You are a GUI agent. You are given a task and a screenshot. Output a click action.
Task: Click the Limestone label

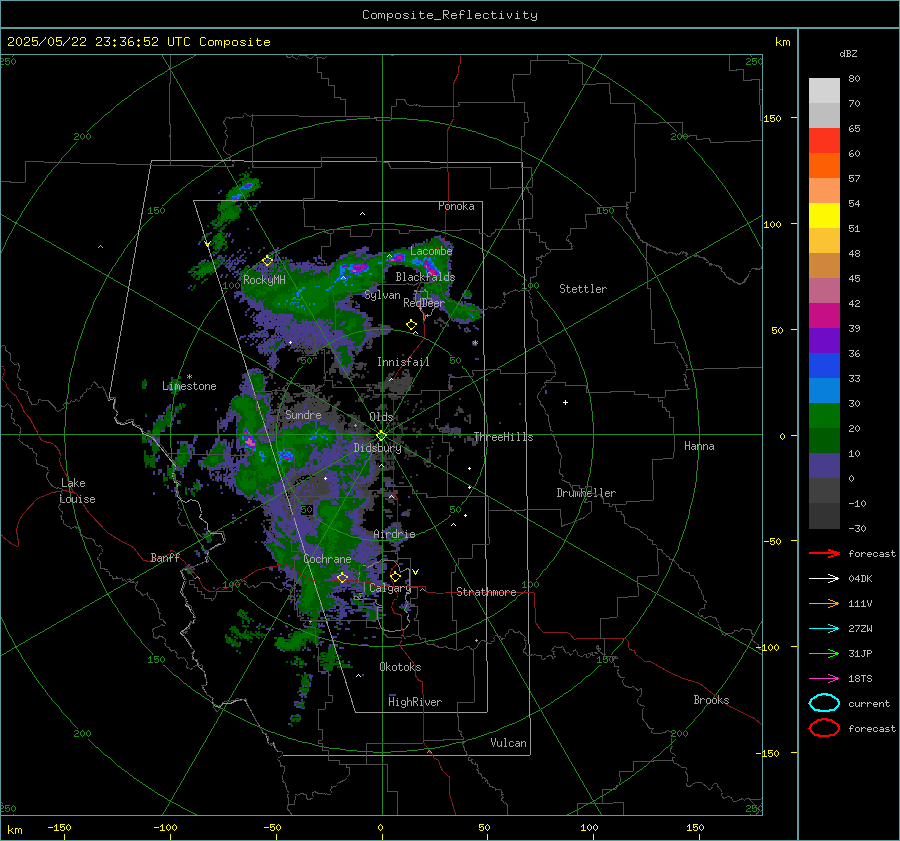click(189, 386)
